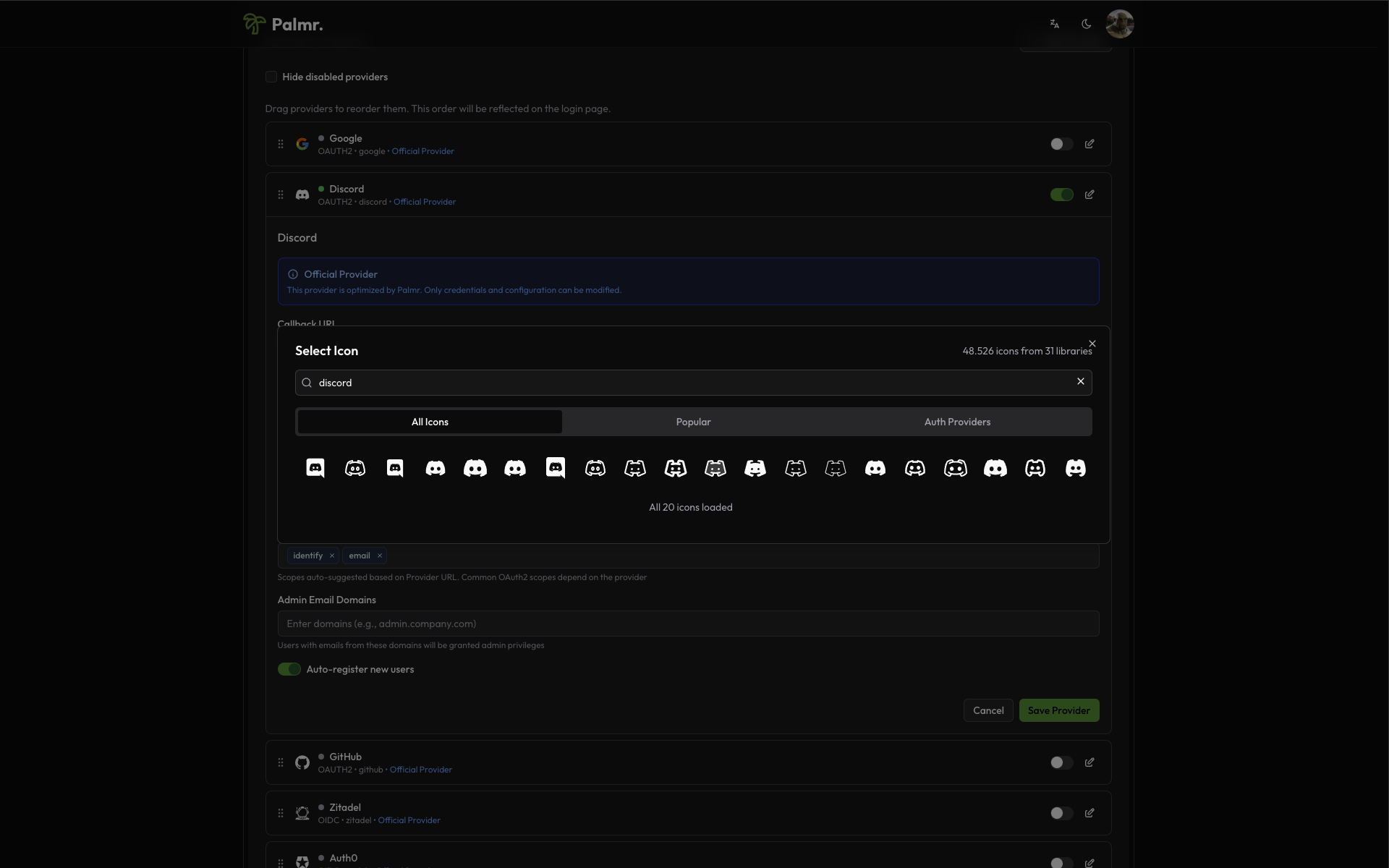Open the user avatar menu
Screen dimensions: 1389x868
pos(1119,24)
